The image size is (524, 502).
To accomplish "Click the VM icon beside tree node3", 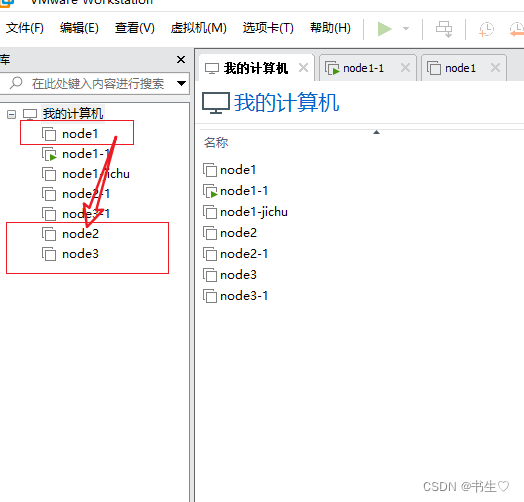I will [49, 254].
